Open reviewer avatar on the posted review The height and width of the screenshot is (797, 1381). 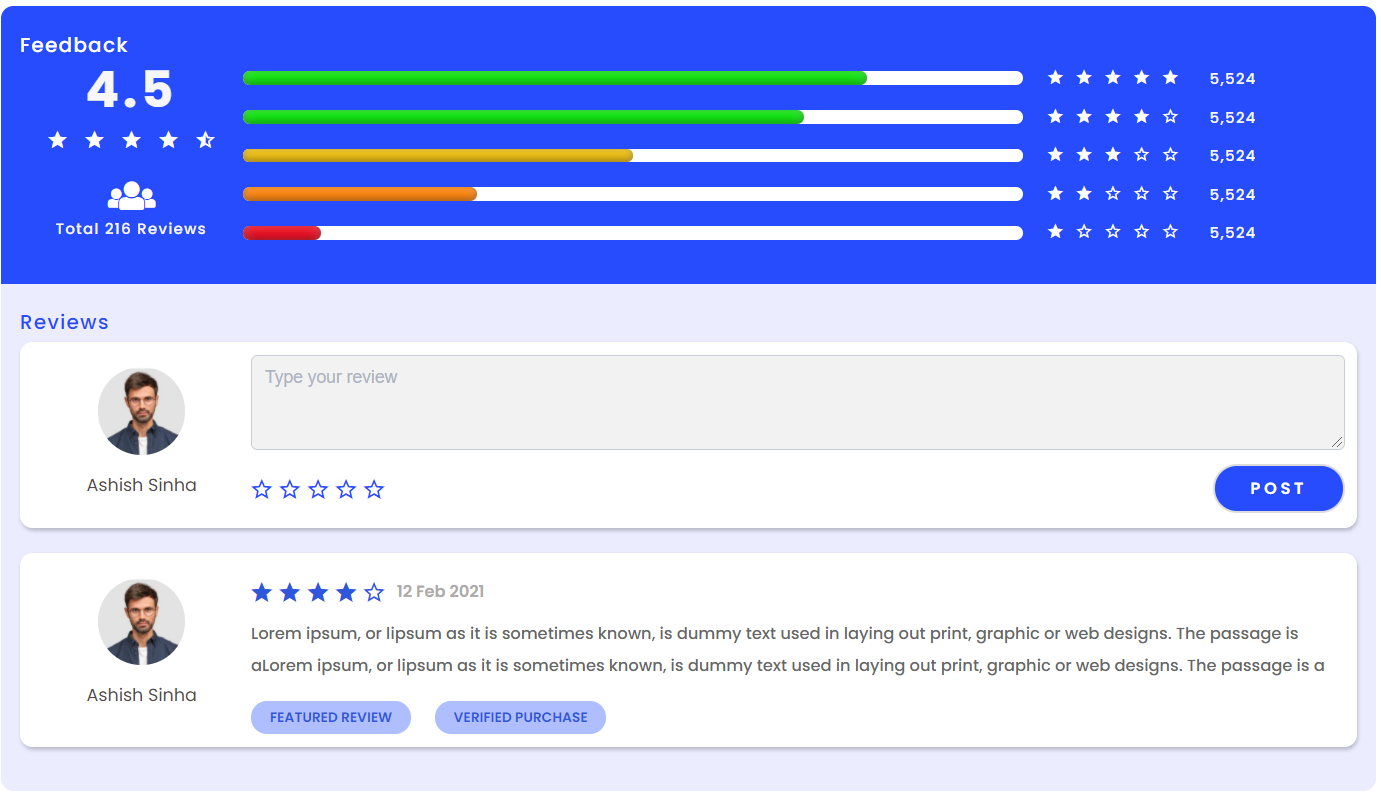(x=141, y=622)
